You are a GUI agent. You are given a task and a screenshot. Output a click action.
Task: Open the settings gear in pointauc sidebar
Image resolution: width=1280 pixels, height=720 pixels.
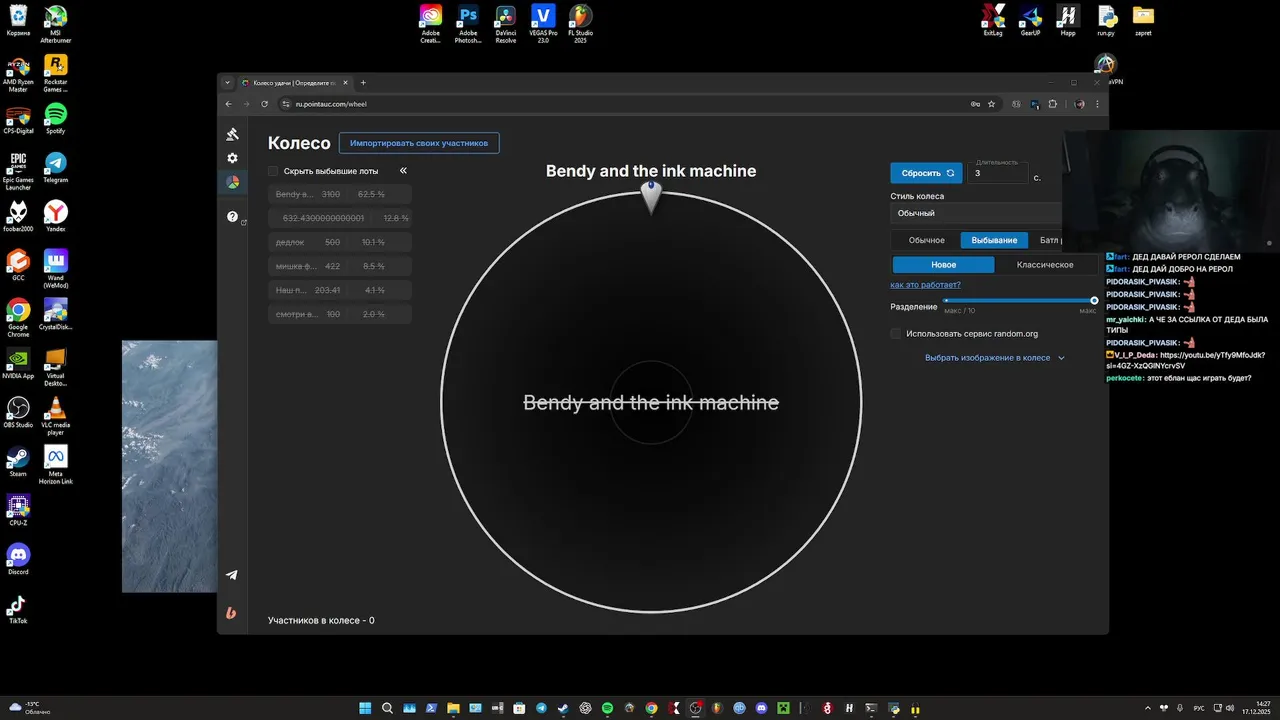coord(232,158)
